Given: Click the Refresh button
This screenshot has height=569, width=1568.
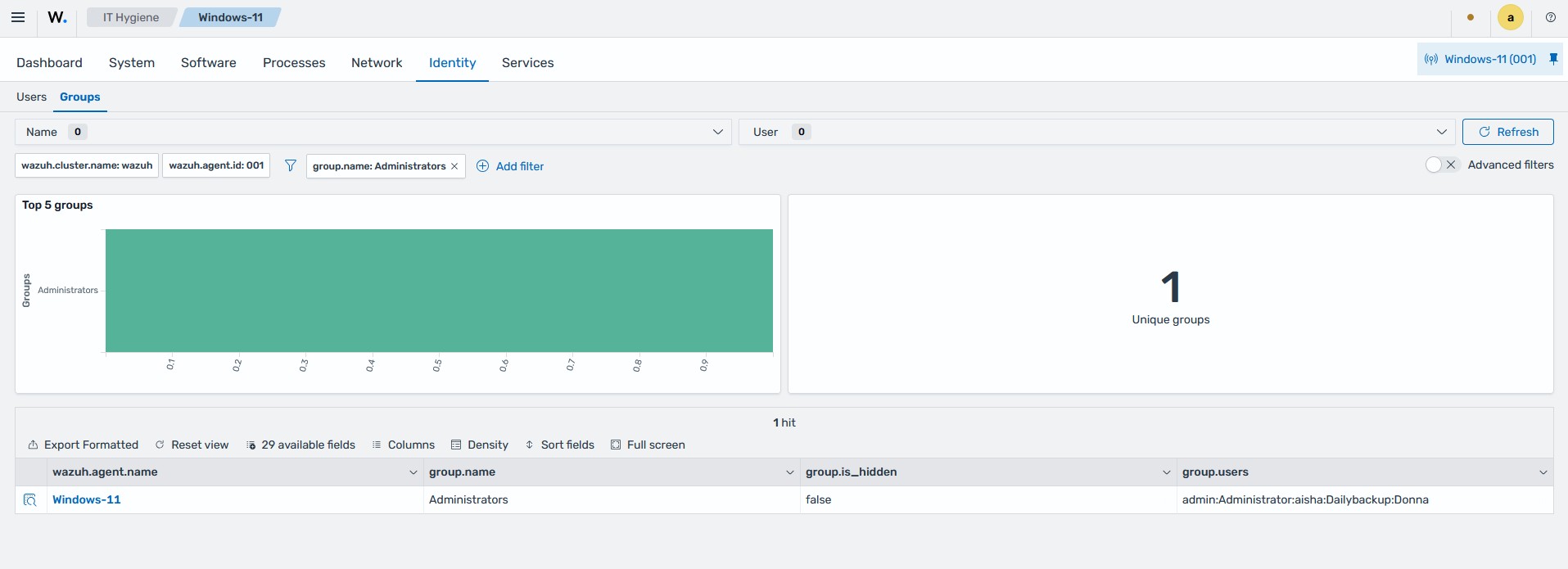Looking at the screenshot, I should click(1507, 132).
